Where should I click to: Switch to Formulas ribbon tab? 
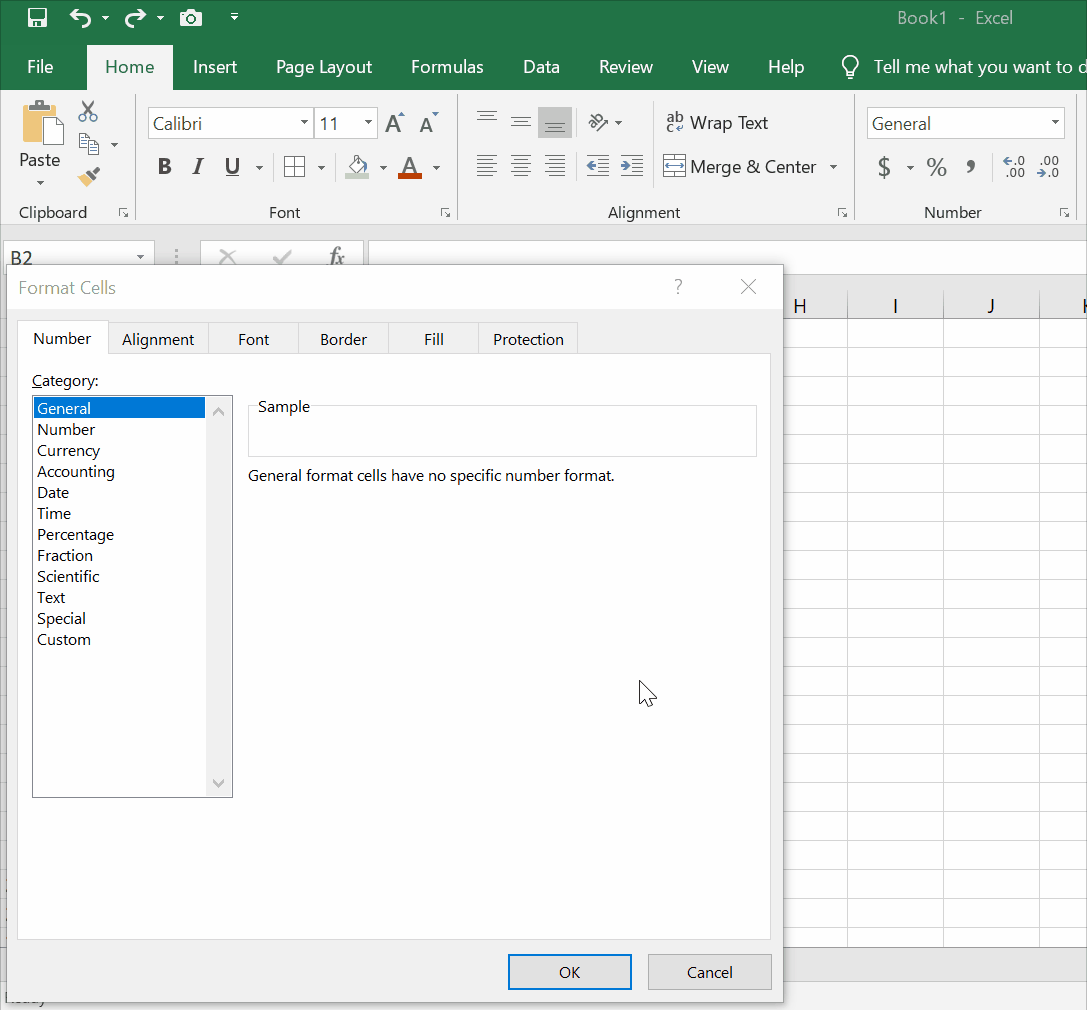447,67
